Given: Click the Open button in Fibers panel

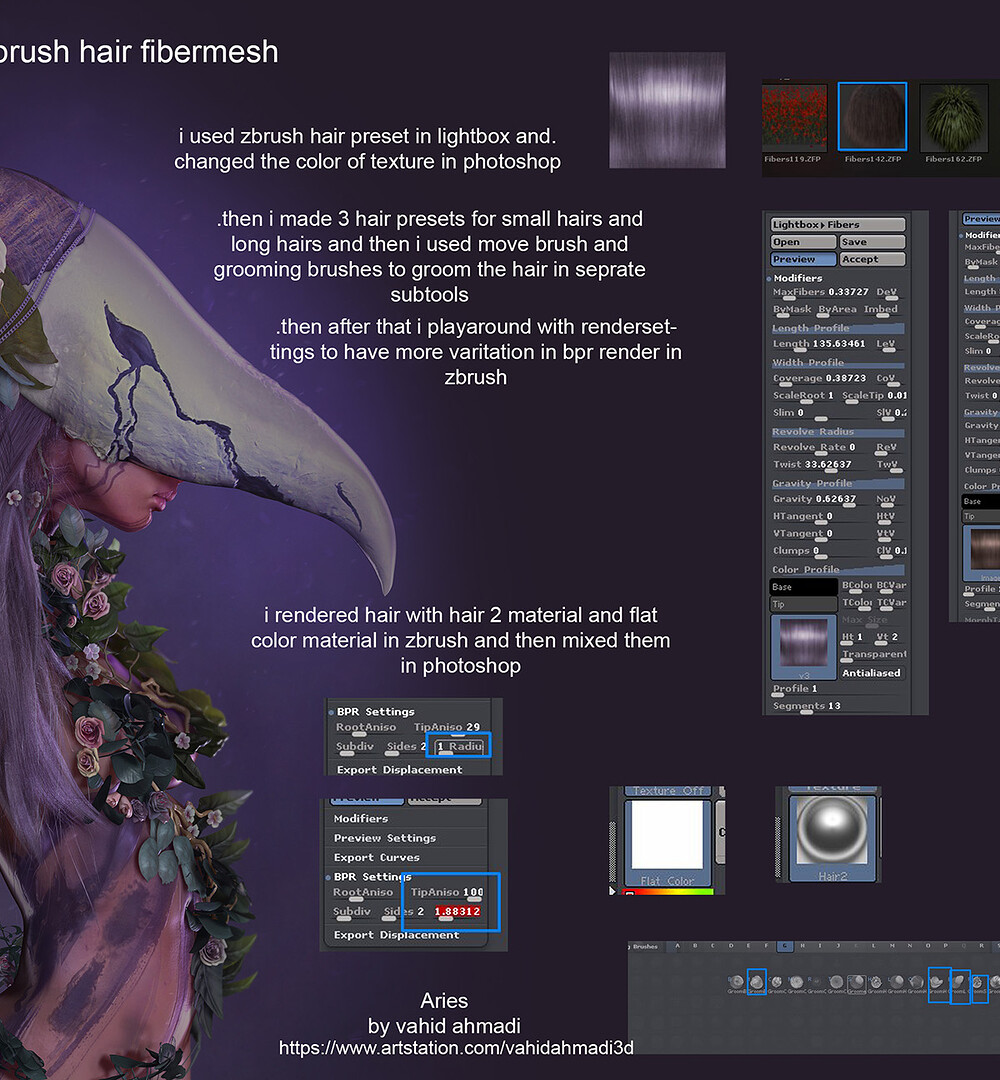Looking at the screenshot, I should (x=803, y=242).
